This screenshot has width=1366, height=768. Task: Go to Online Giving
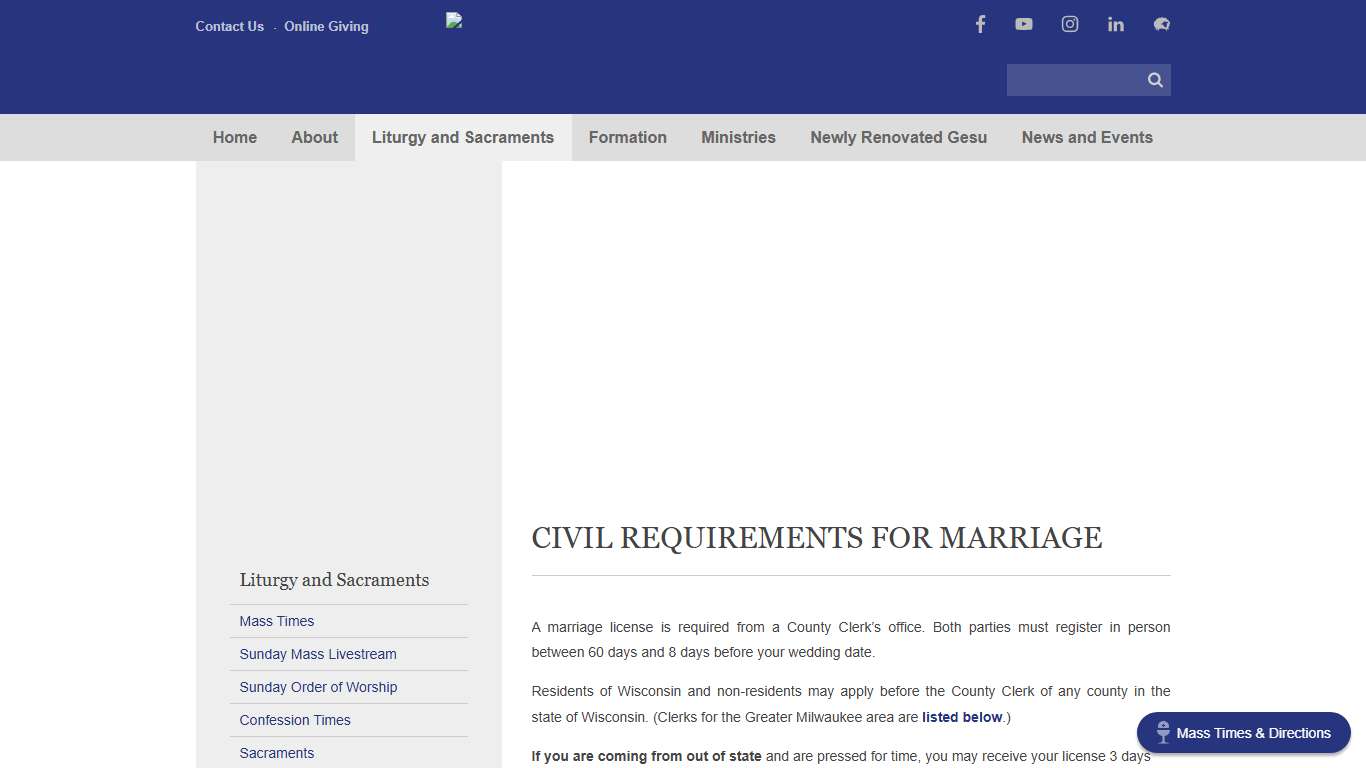click(326, 26)
